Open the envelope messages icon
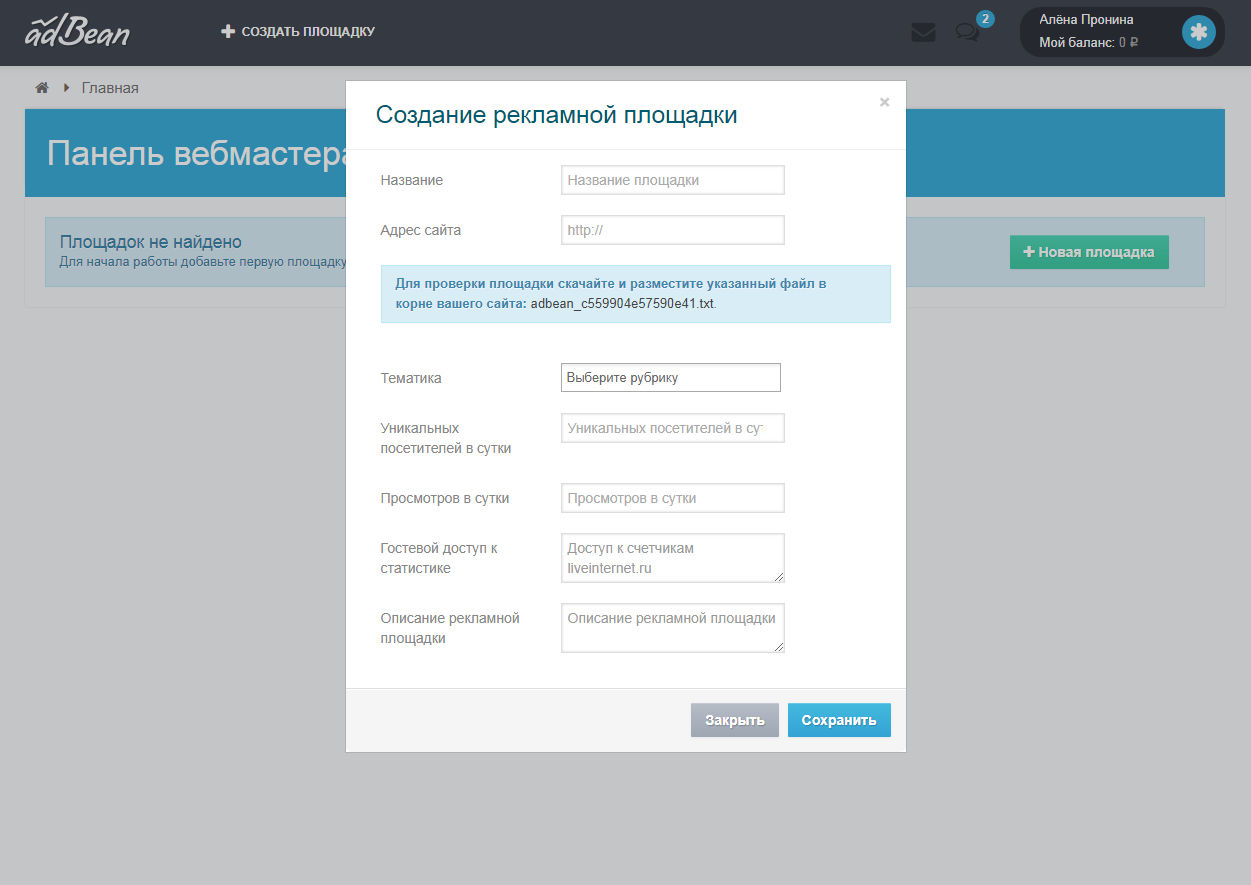This screenshot has height=885, width=1251. [923, 31]
